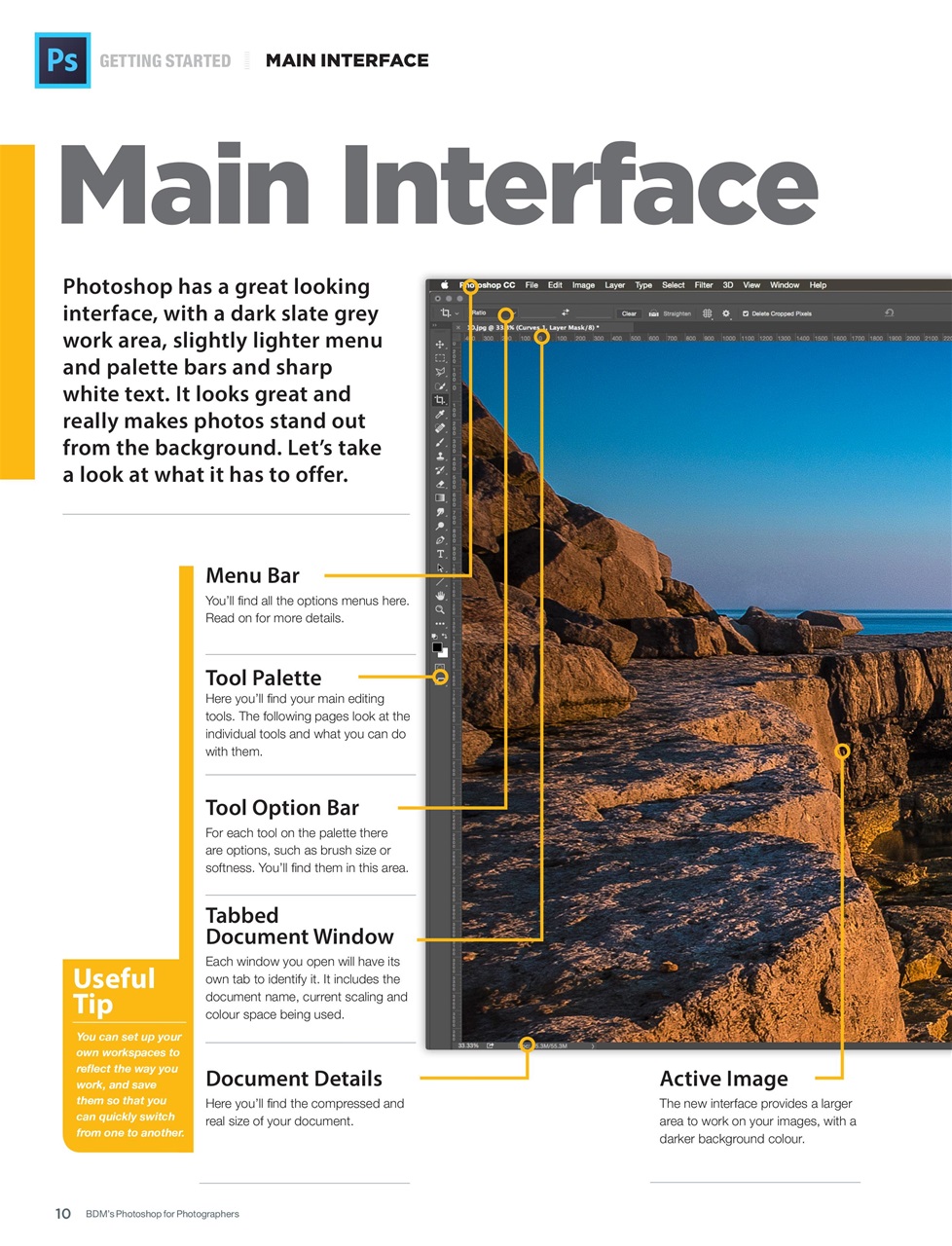Select the Type tool
952x1246 pixels.
[440, 554]
